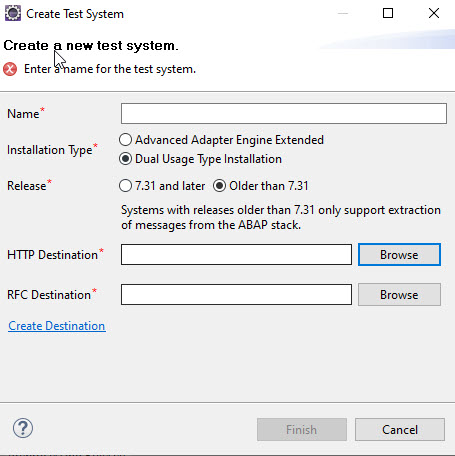Click the ABAP stack release note text
The image size is (455, 456).
(281, 217)
